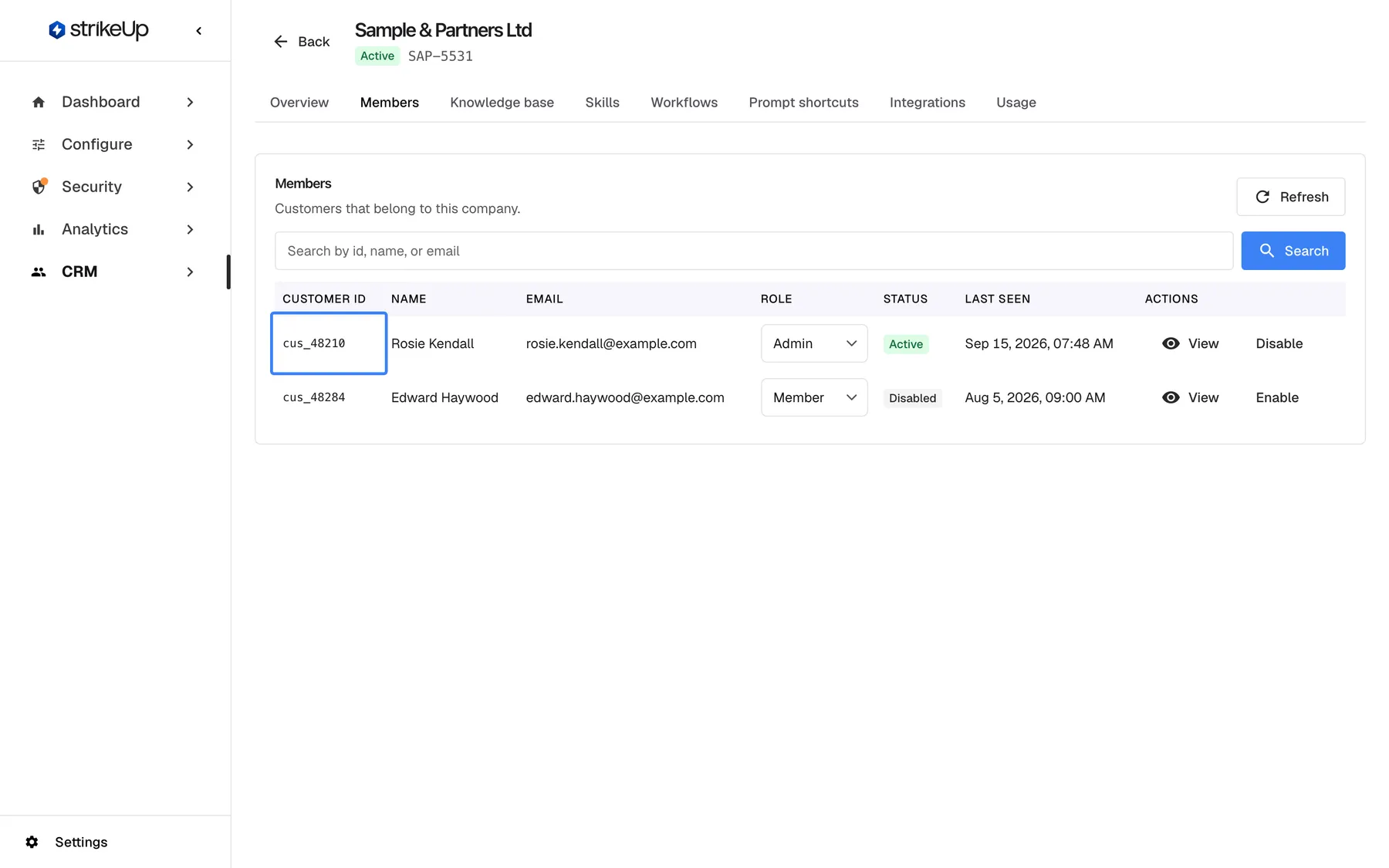Click the Configure sliders icon
This screenshot has height=868, width=1389.
tap(39, 144)
